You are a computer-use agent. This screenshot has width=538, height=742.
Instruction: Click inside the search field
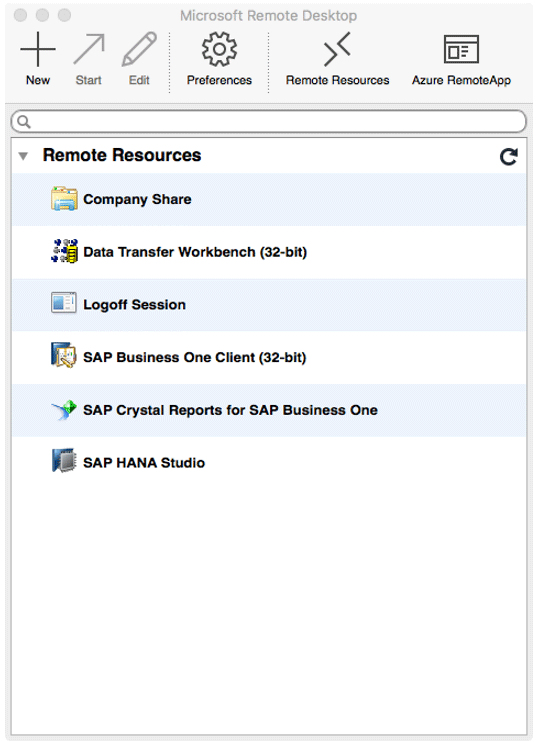[x=269, y=122]
